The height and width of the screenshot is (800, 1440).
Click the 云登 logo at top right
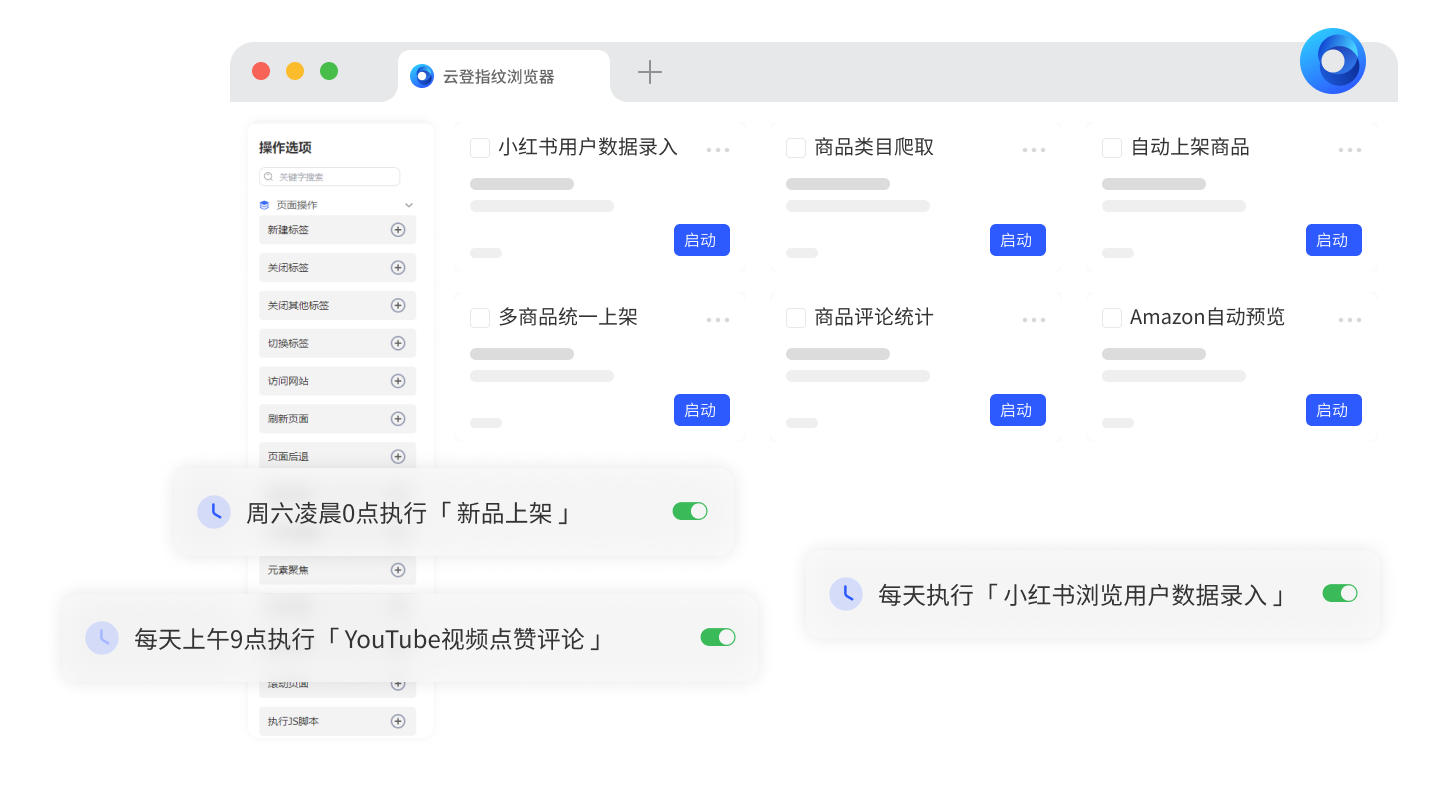(1333, 61)
